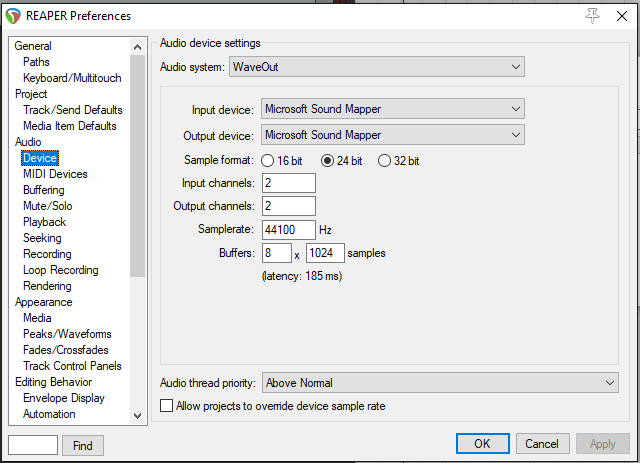
Task: Click the pin icon in title bar
Action: click(592, 15)
